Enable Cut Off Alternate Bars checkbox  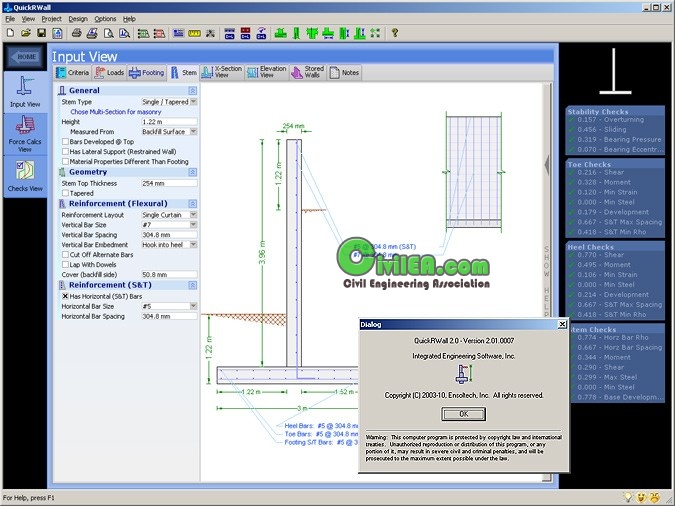(65, 255)
